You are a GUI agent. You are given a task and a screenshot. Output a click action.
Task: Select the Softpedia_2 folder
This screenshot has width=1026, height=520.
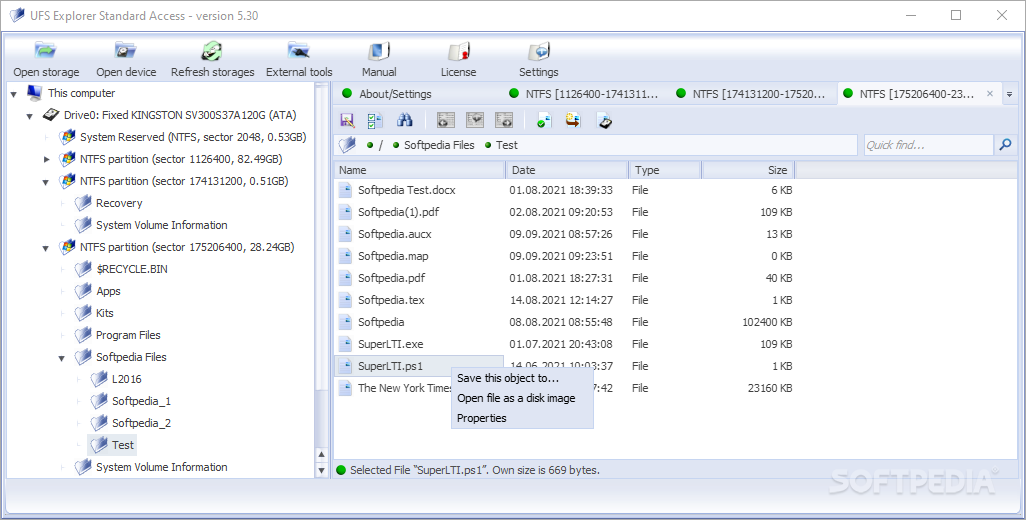[141, 423]
